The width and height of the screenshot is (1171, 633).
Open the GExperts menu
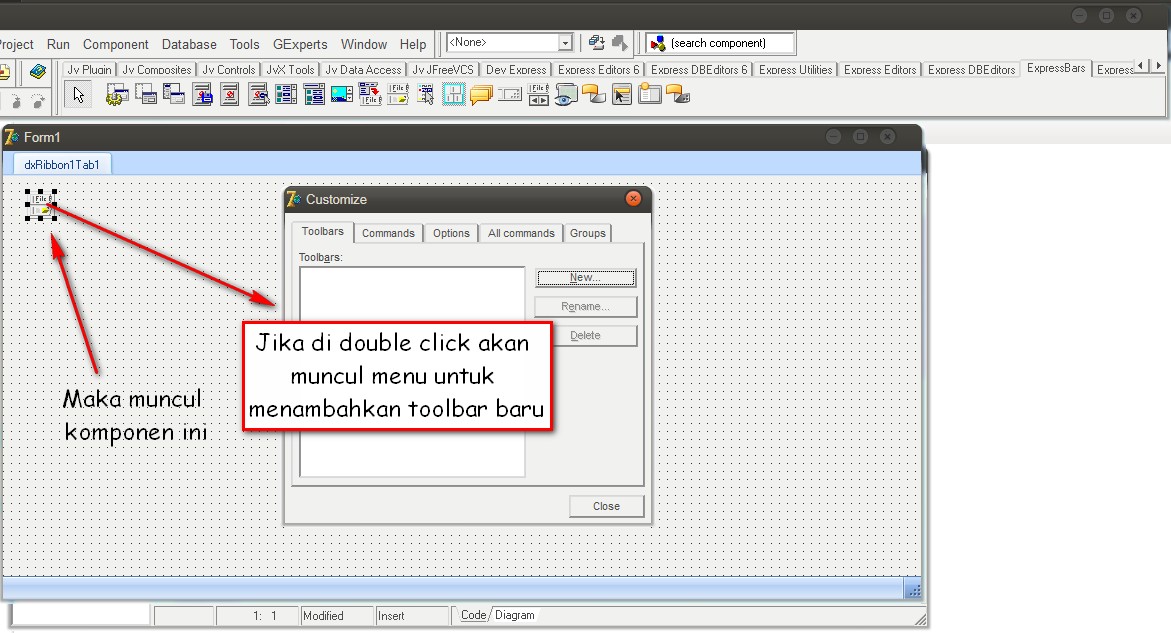[x=299, y=44]
